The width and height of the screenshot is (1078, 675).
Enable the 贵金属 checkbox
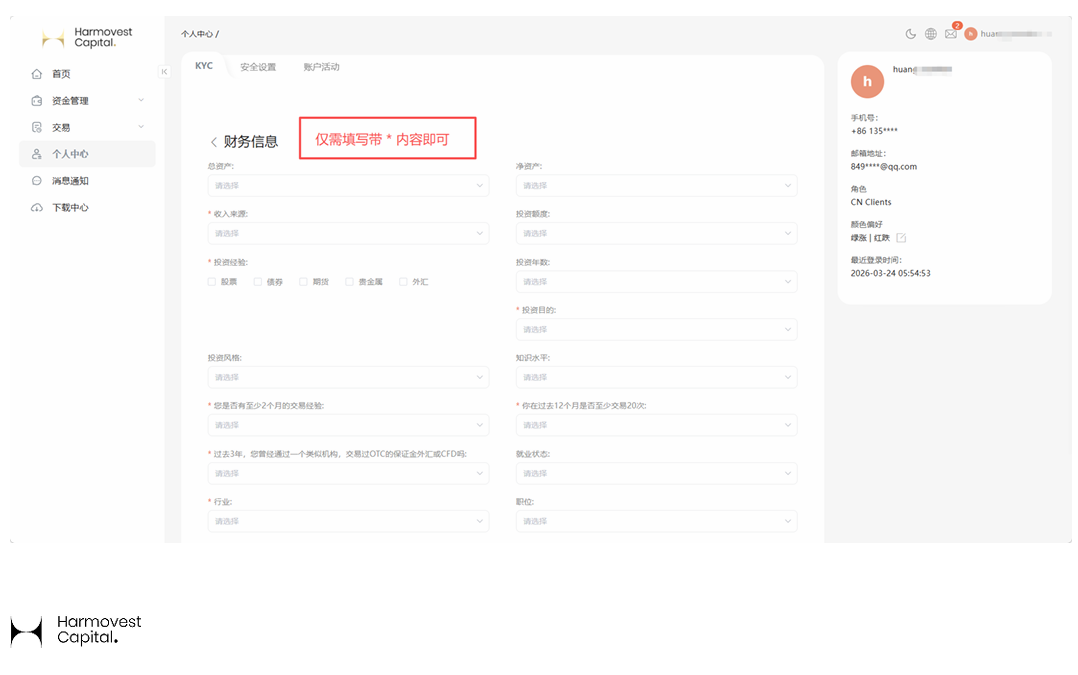[x=349, y=282]
